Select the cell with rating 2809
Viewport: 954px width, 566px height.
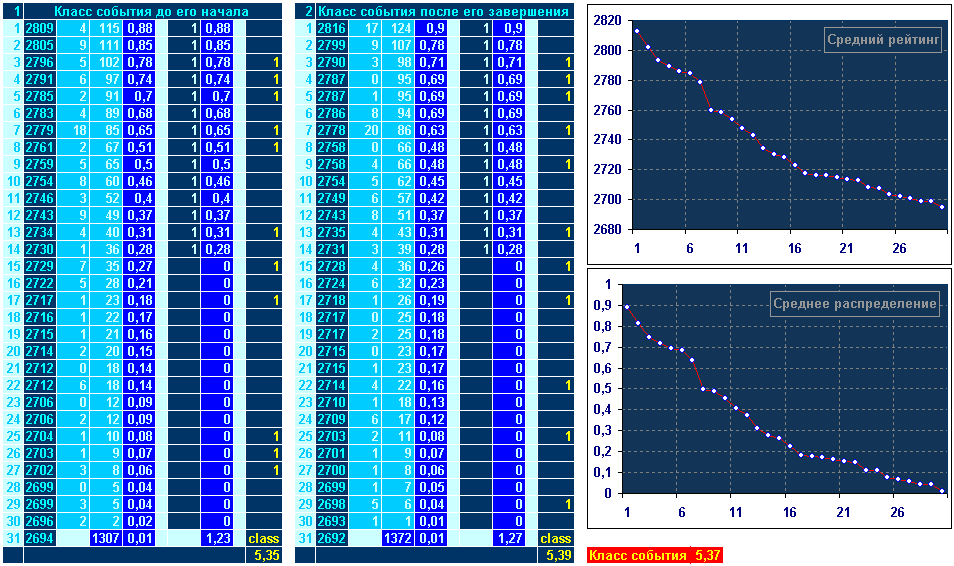coord(39,28)
